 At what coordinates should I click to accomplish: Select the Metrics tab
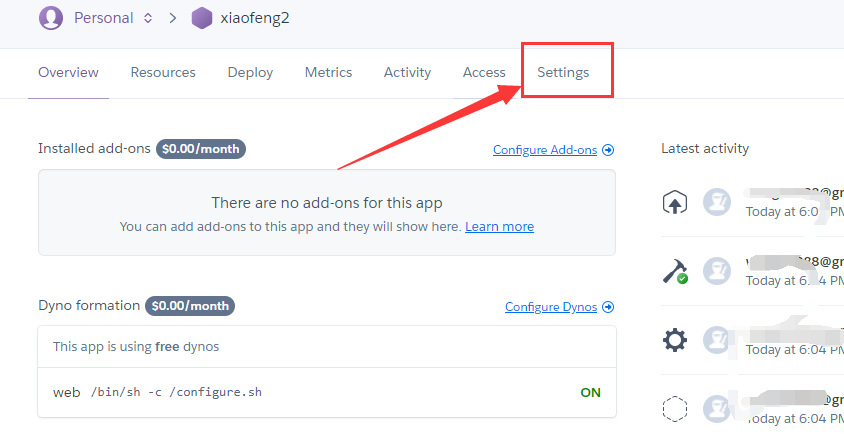[328, 72]
